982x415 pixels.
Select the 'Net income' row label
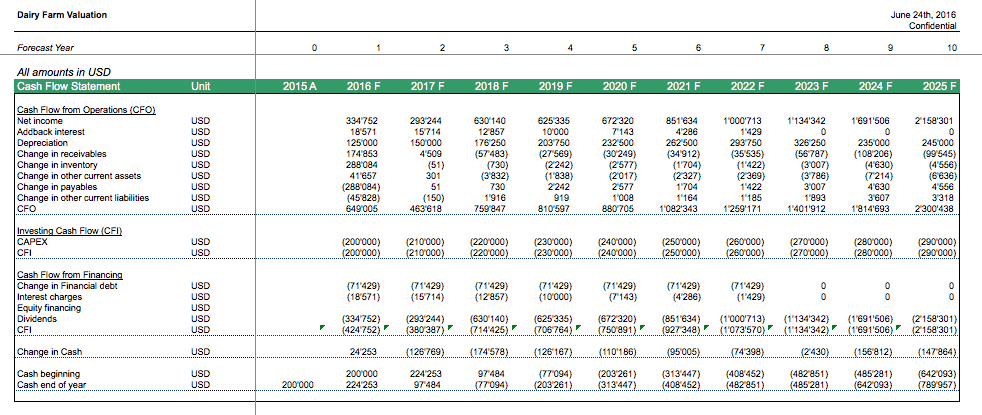40,121
